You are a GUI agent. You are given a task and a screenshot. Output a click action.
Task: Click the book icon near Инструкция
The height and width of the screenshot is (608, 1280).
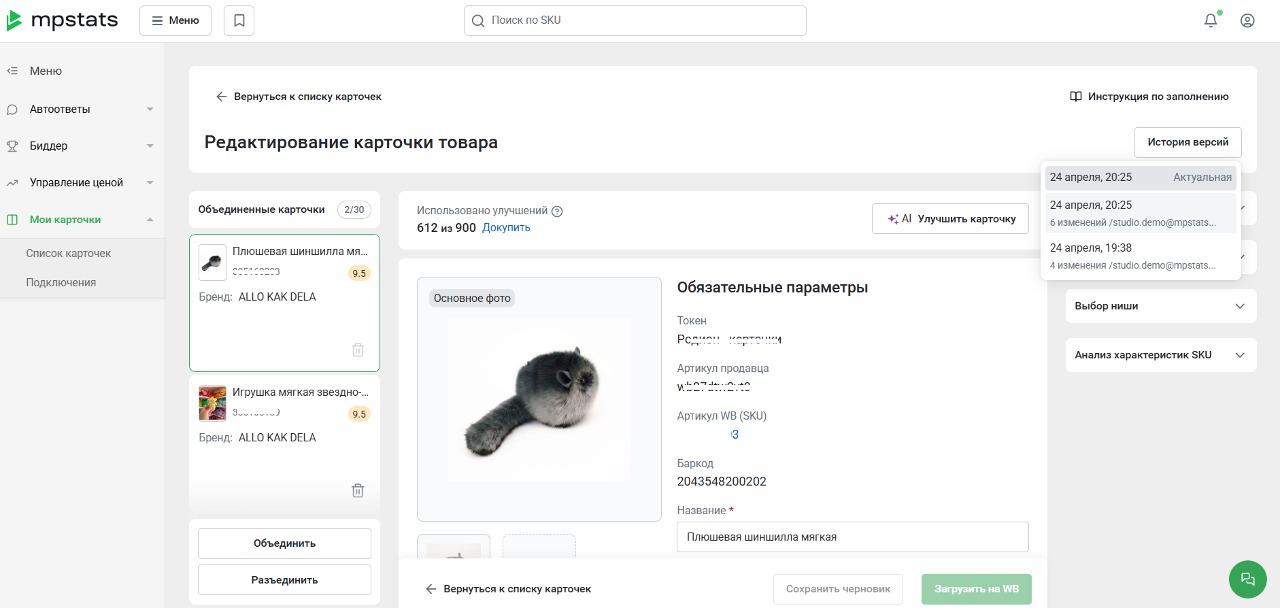tap(1076, 97)
